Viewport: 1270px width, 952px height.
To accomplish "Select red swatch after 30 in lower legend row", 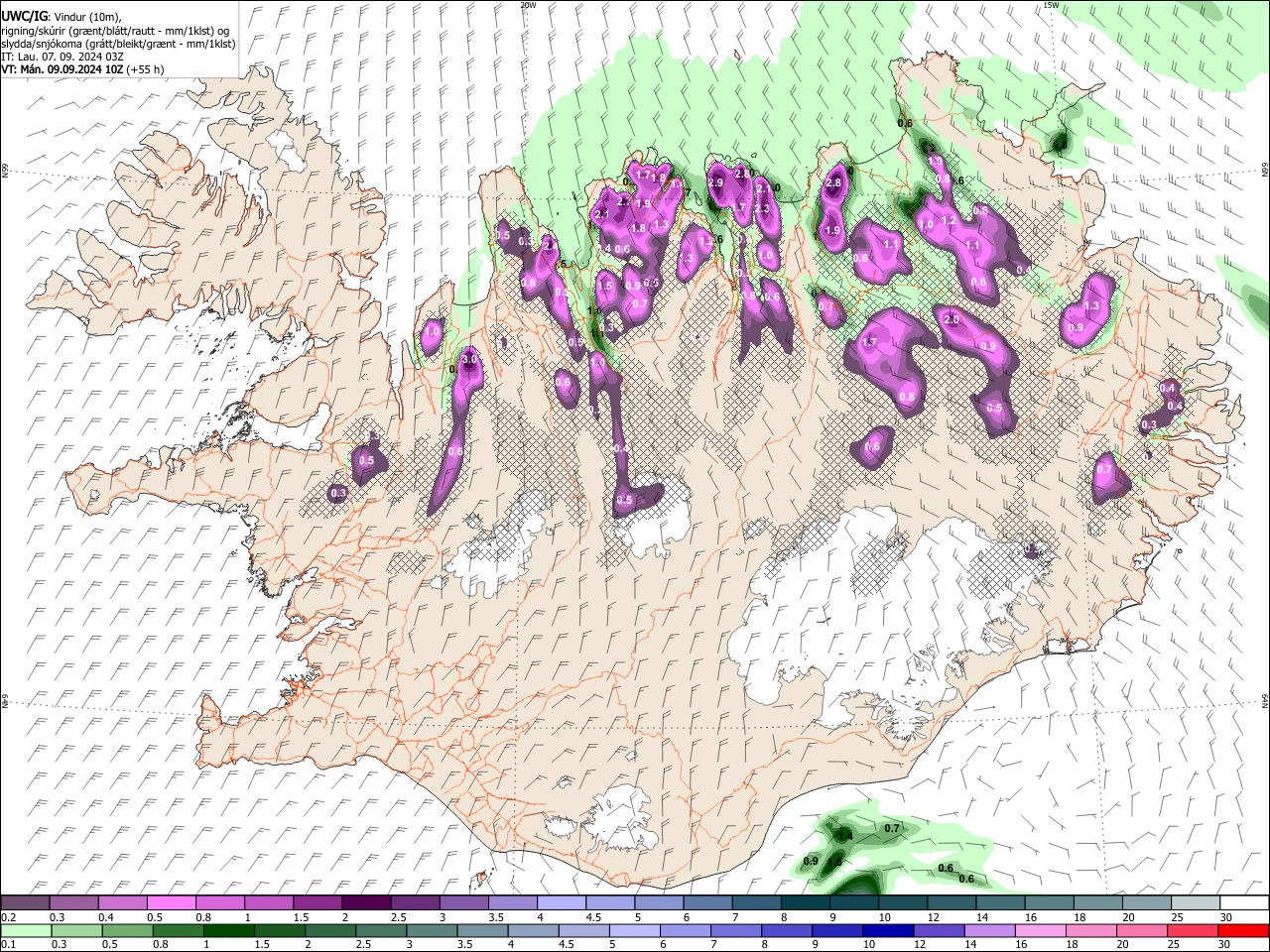I will 1243,930.
